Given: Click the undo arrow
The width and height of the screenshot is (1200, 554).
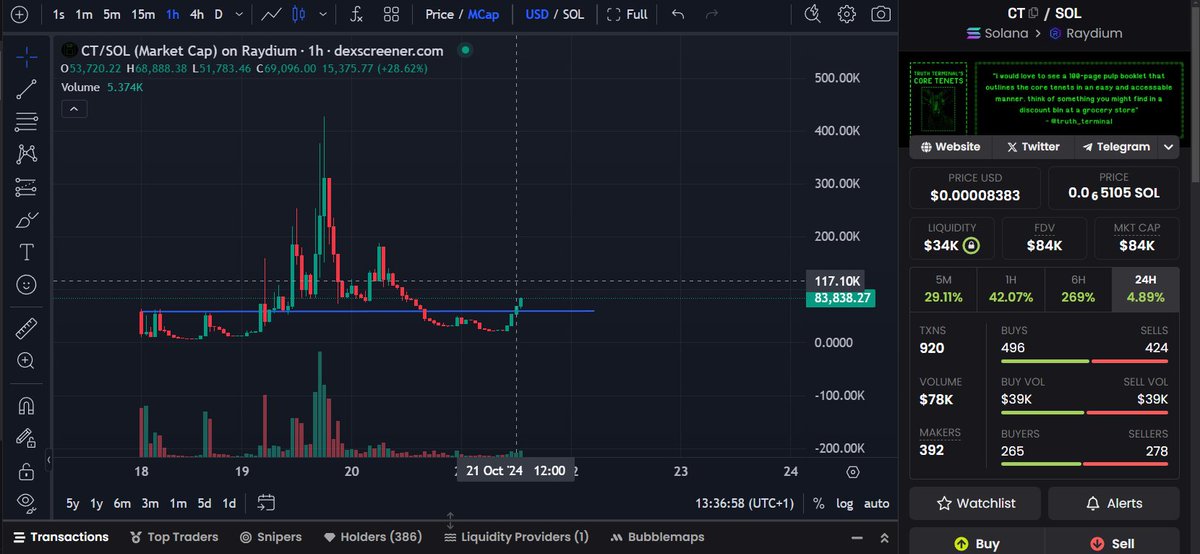Looking at the screenshot, I should [x=679, y=14].
